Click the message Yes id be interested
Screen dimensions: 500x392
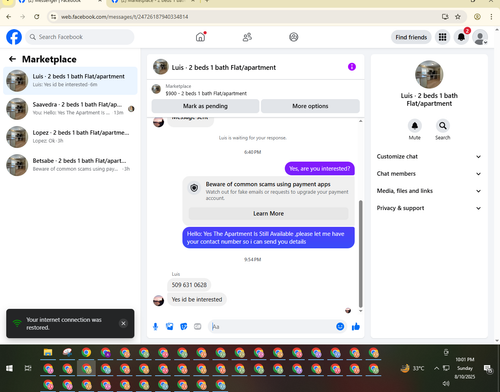197,299
